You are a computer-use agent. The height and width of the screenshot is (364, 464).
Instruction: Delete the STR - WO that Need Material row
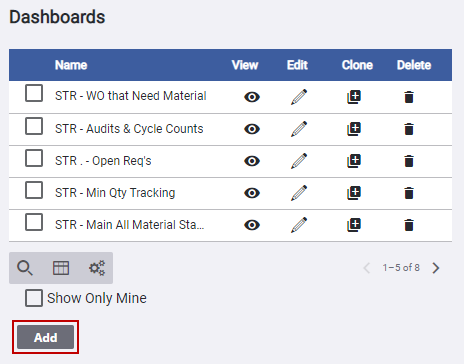[x=409, y=97]
